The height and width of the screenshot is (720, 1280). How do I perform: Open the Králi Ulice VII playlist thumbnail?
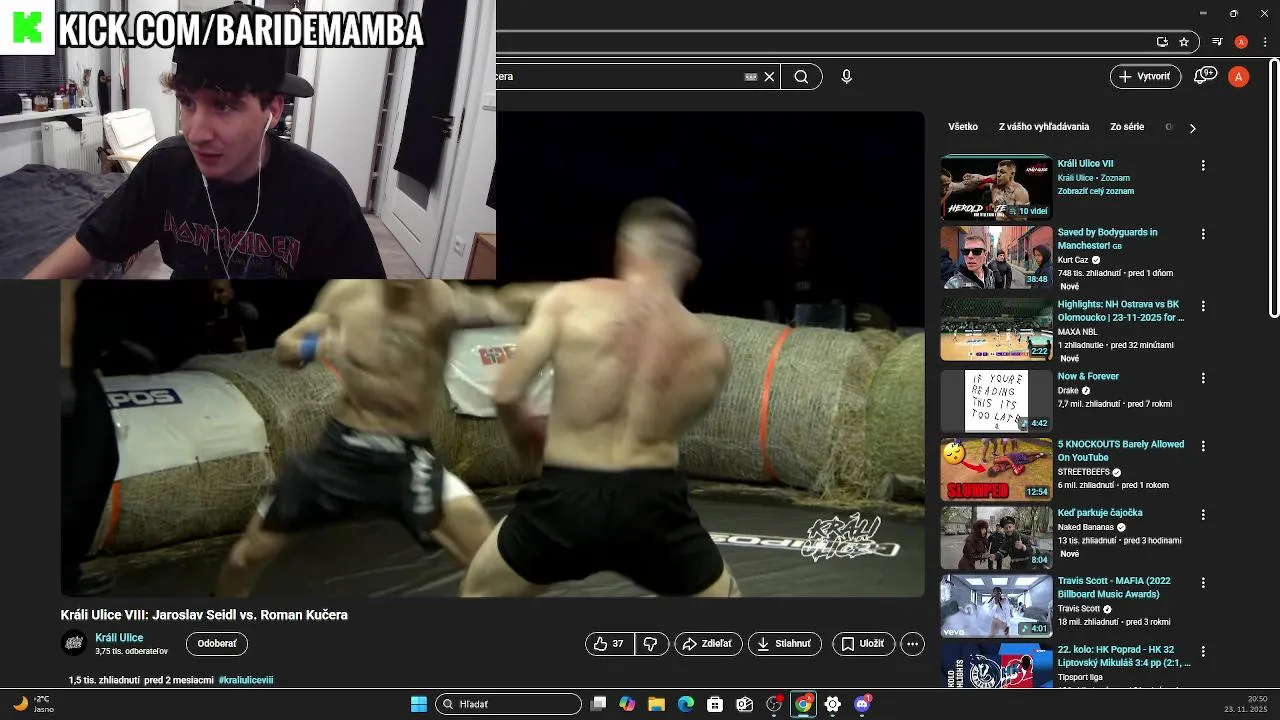click(996, 187)
